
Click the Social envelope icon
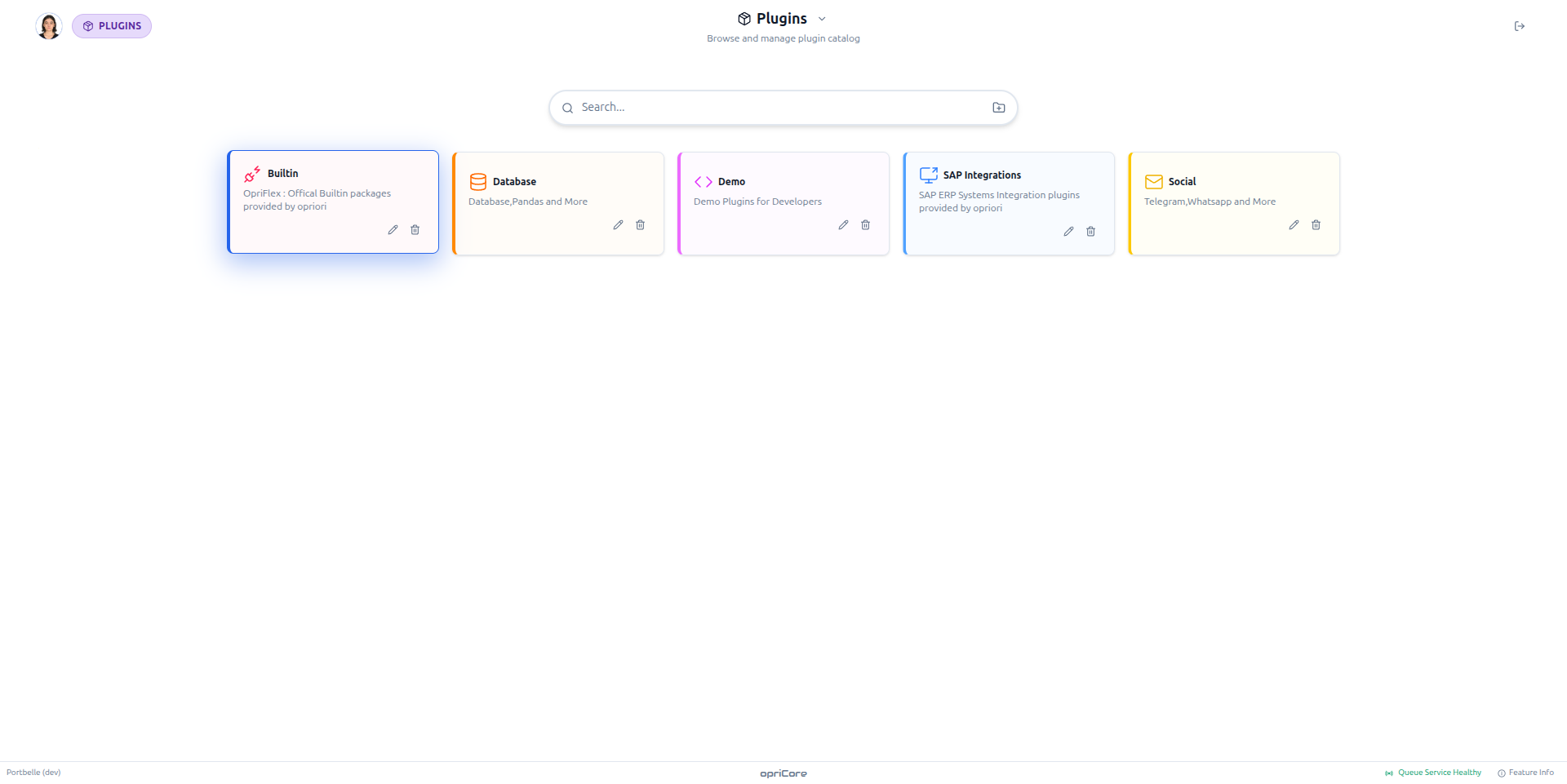tap(1154, 182)
